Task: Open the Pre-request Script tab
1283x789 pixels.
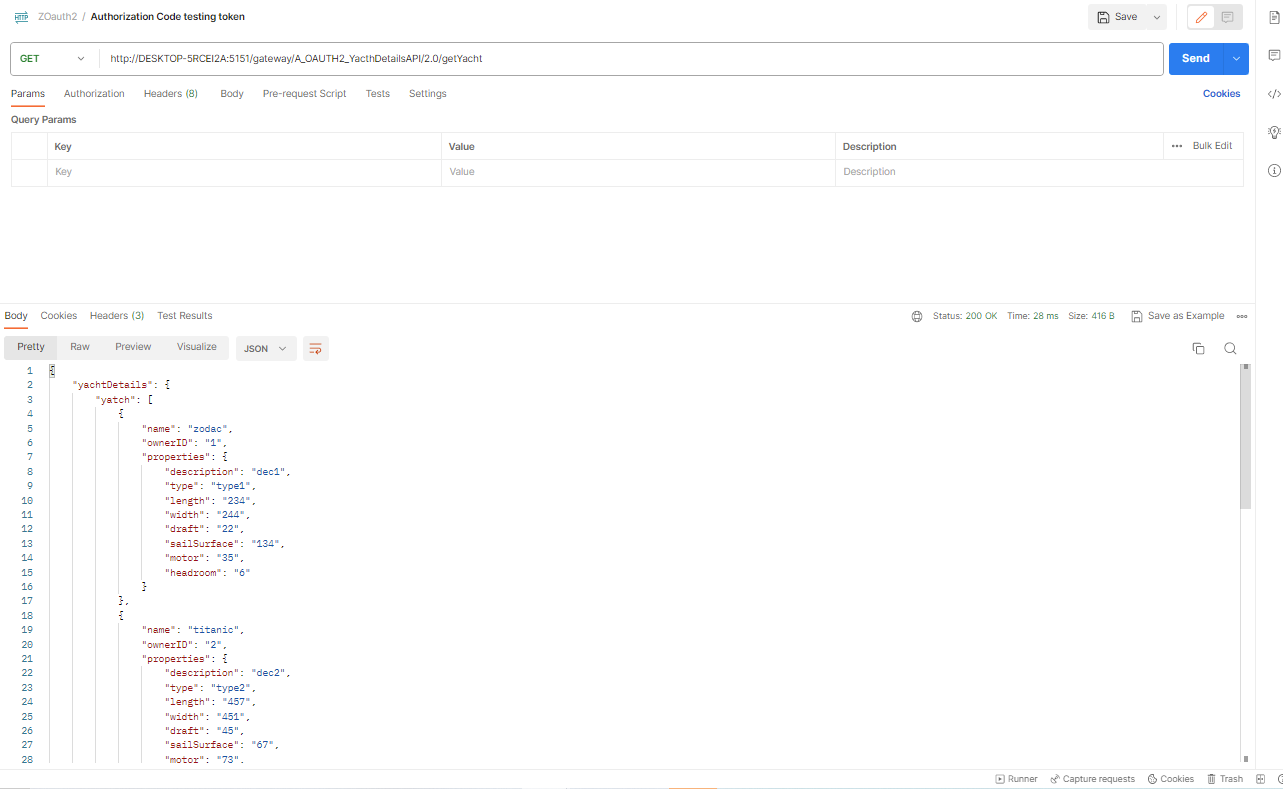Action: pos(304,94)
